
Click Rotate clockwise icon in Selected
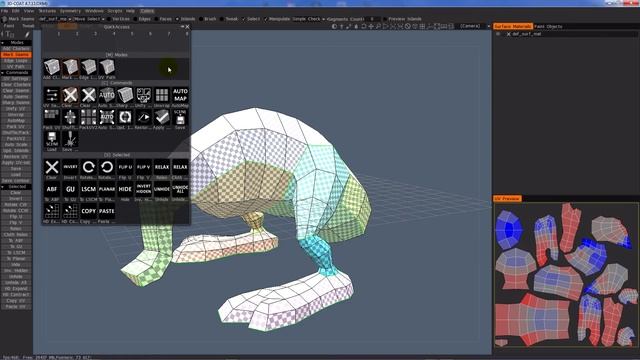[x=89, y=167]
